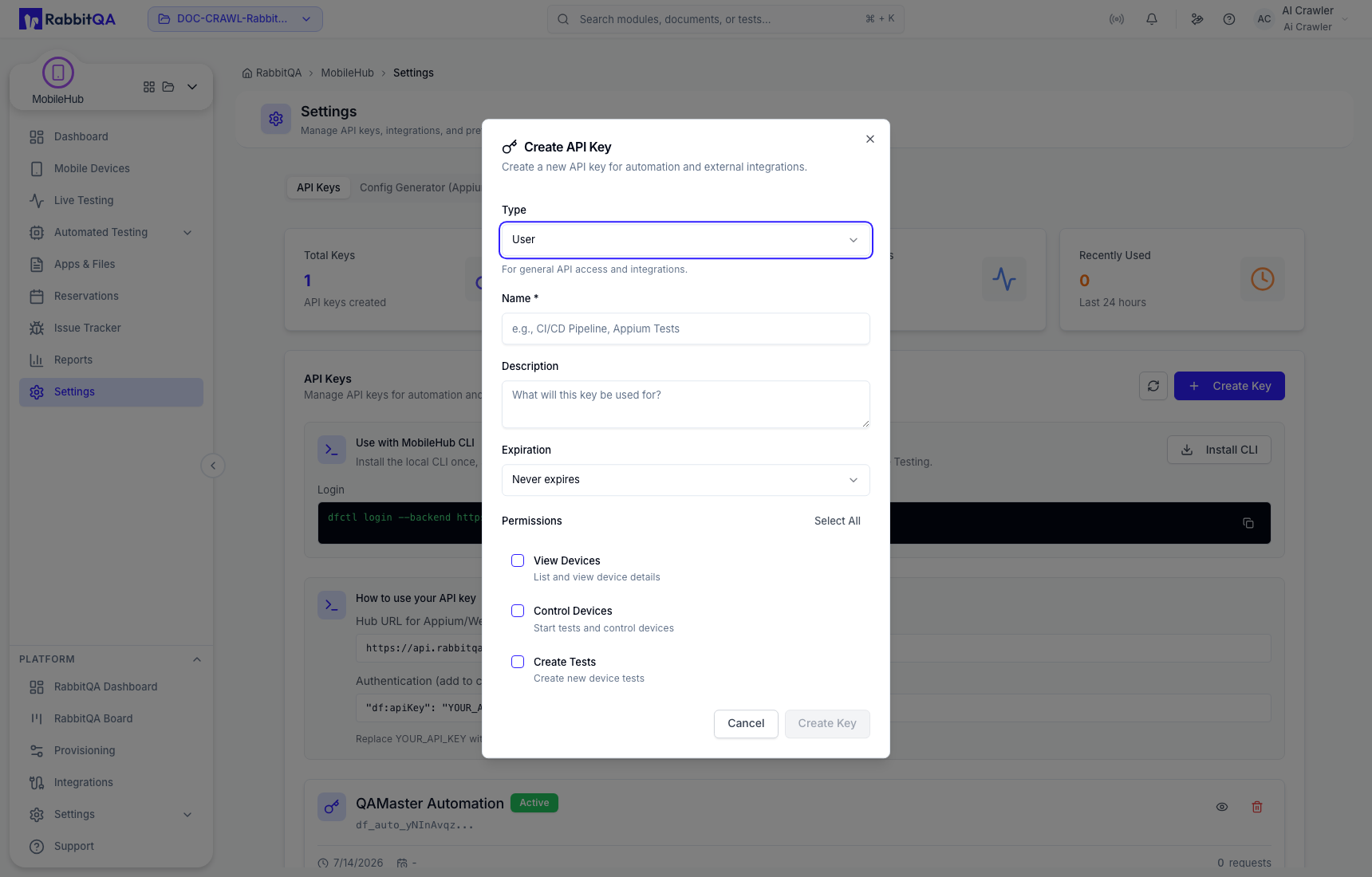Open Reports in sidebar

tap(111, 360)
